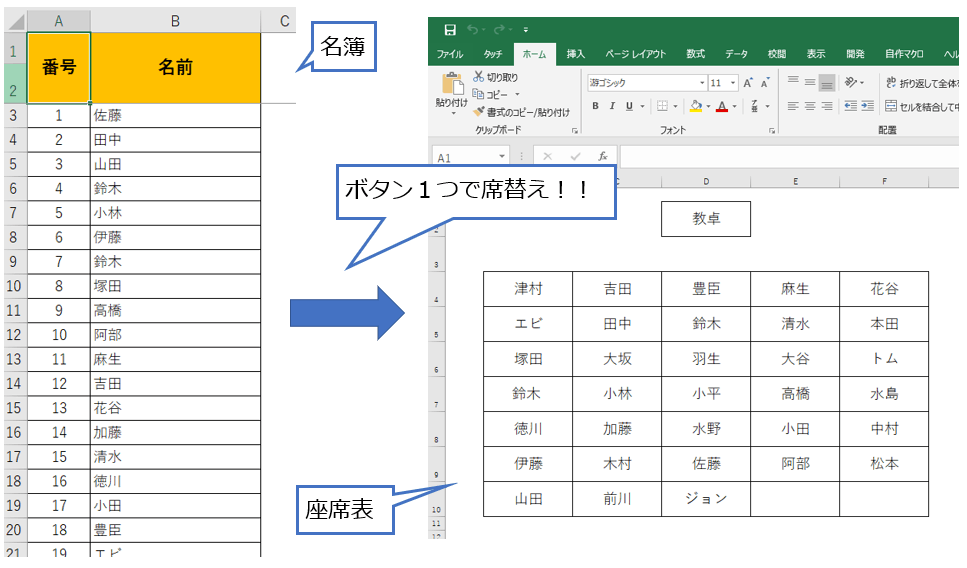Image resolution: width=967 pixels, height=568 pixels.
Task: Click the formula bar confirm check icon
Action: [x=575, y=156]
